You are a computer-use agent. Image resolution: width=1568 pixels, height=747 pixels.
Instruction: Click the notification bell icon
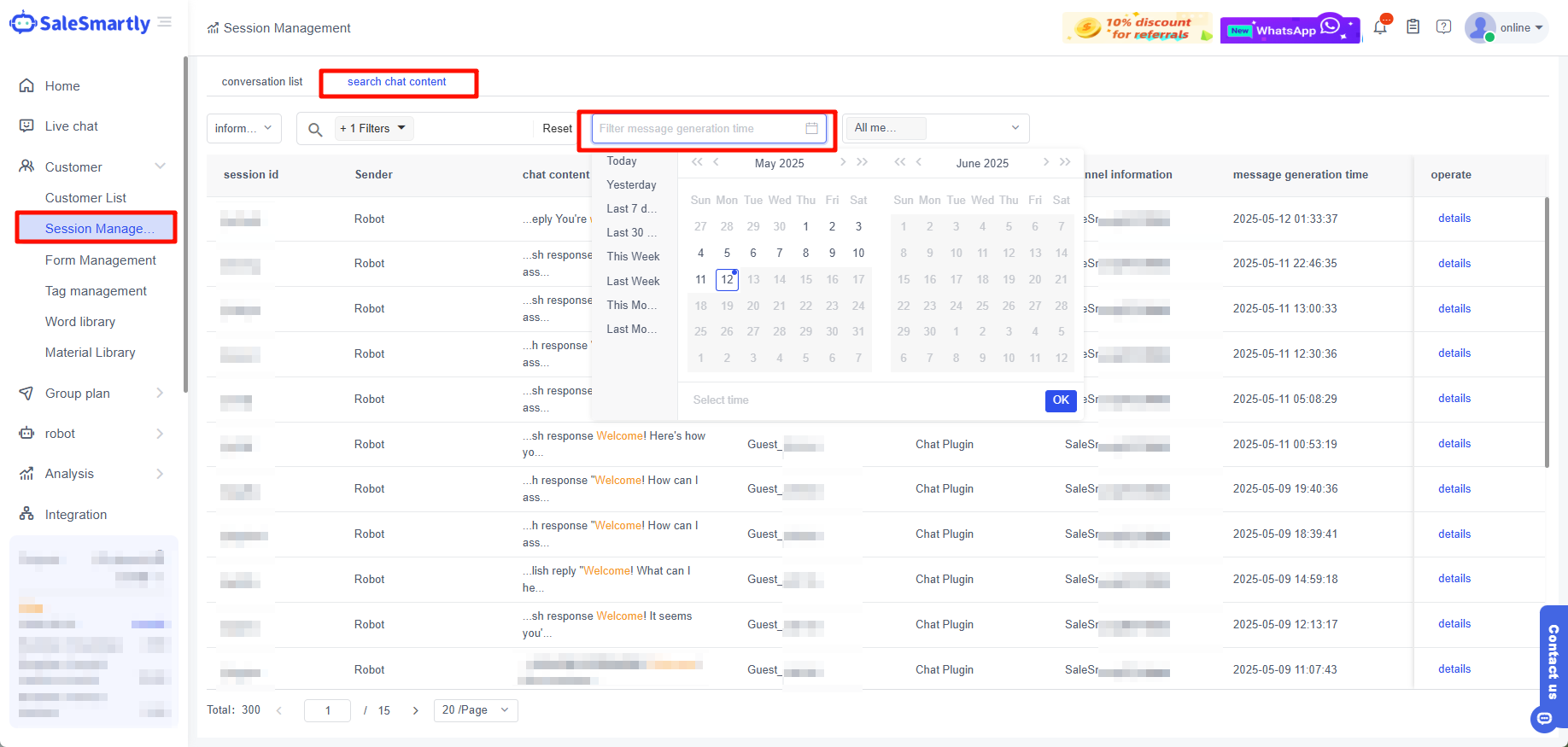(x=1380, y=27)
